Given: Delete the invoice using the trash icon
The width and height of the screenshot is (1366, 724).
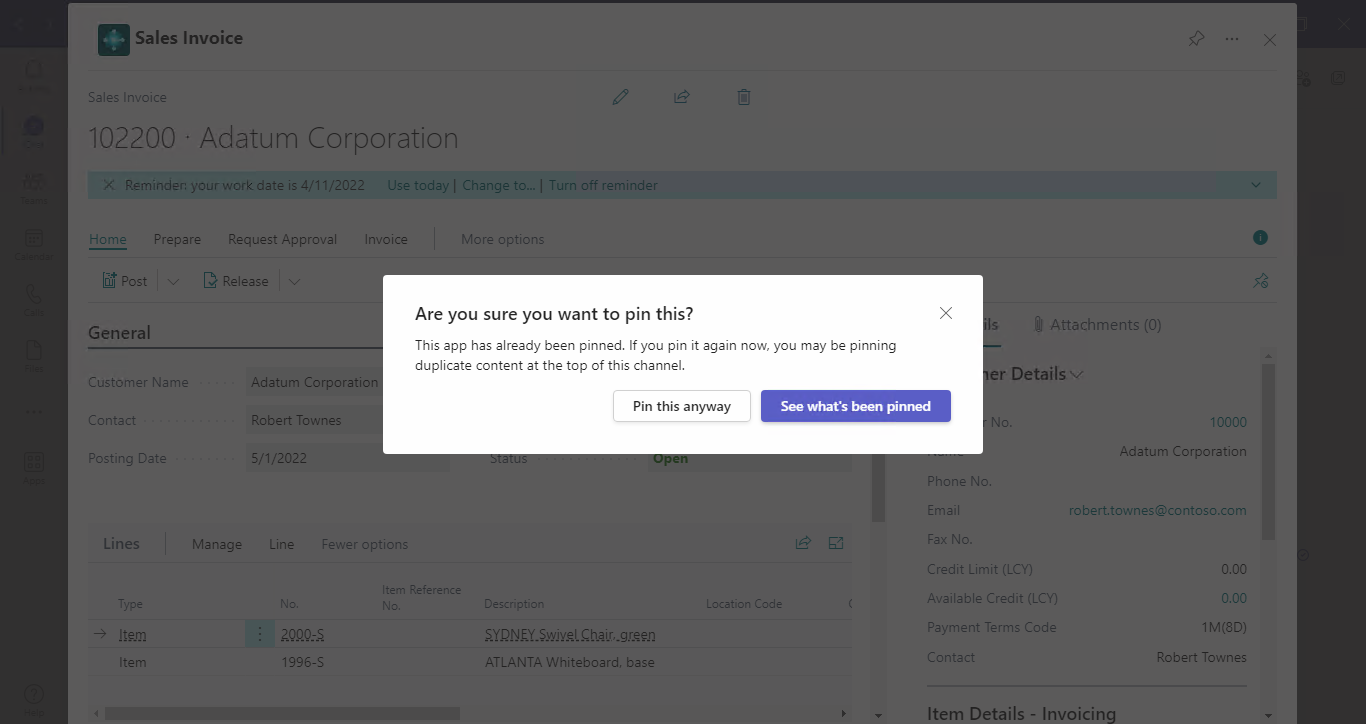Looking at the screenshot, I should click(743, 96).
